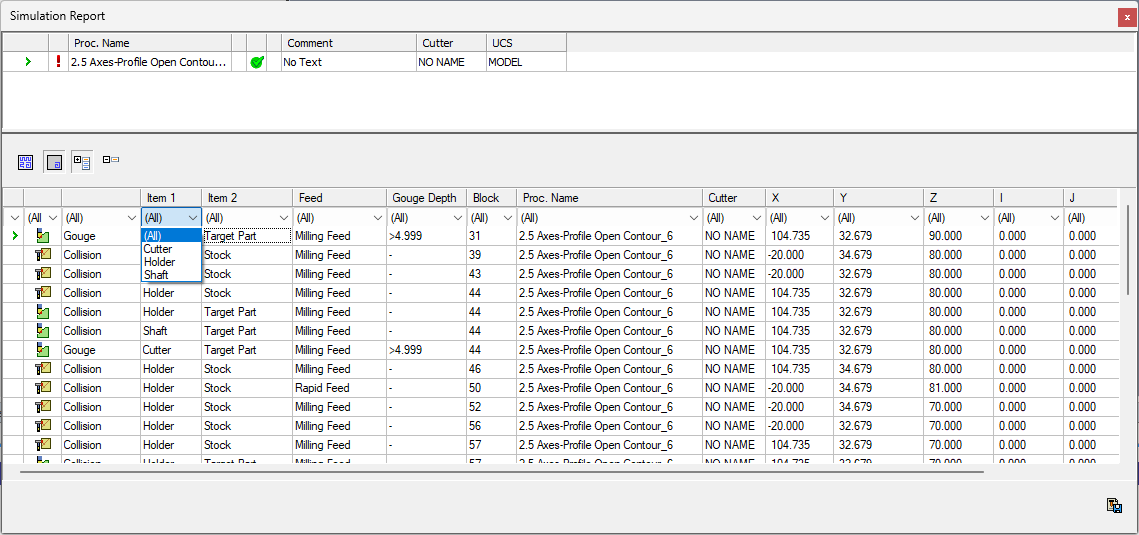Click the collision icon in Block 39 row
Image resolution: width=1139 pixels, height=535 pixels.
click(x=42, y=255)
